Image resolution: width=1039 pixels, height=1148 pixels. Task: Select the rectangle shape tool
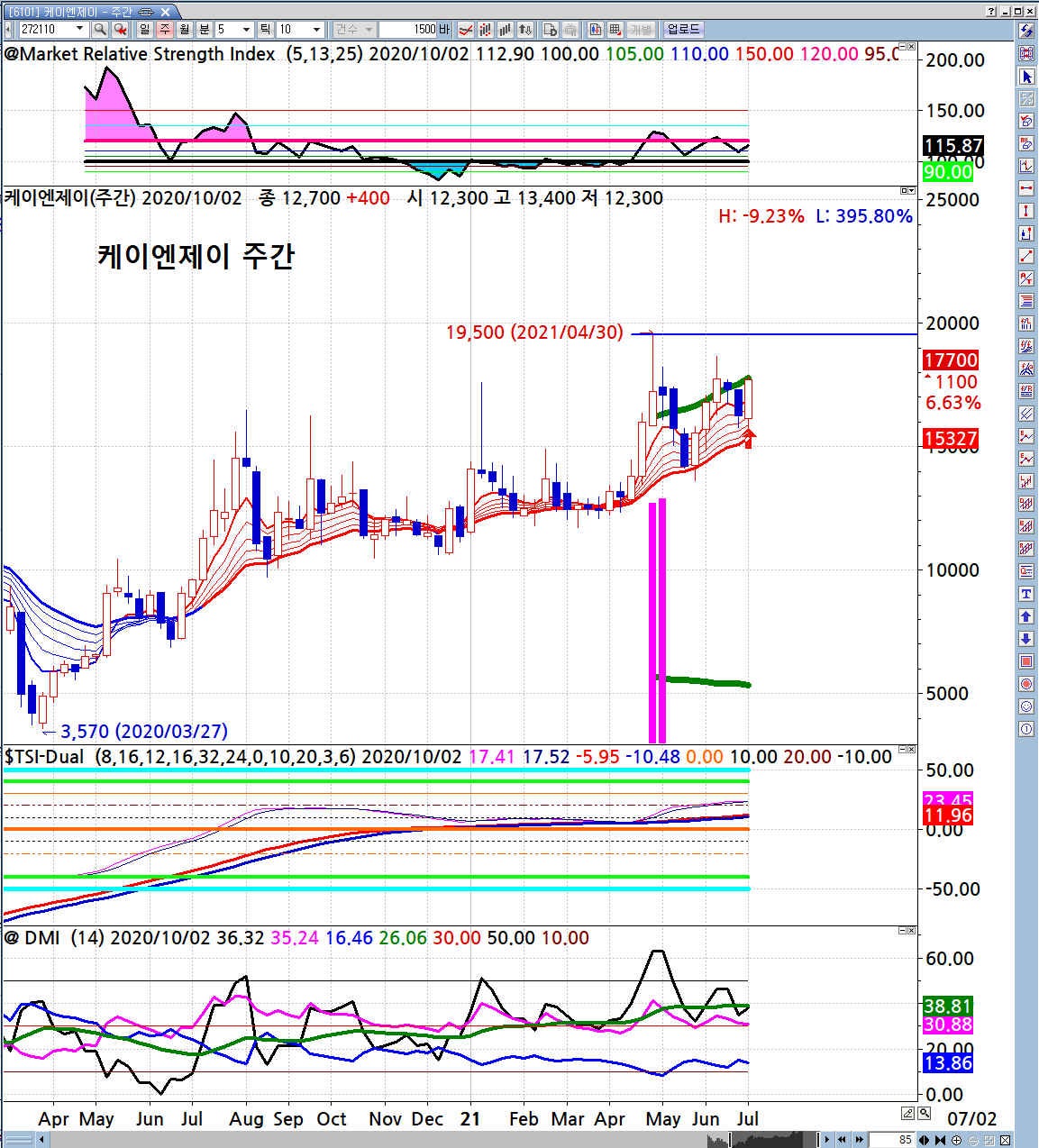coord(1026,661)
